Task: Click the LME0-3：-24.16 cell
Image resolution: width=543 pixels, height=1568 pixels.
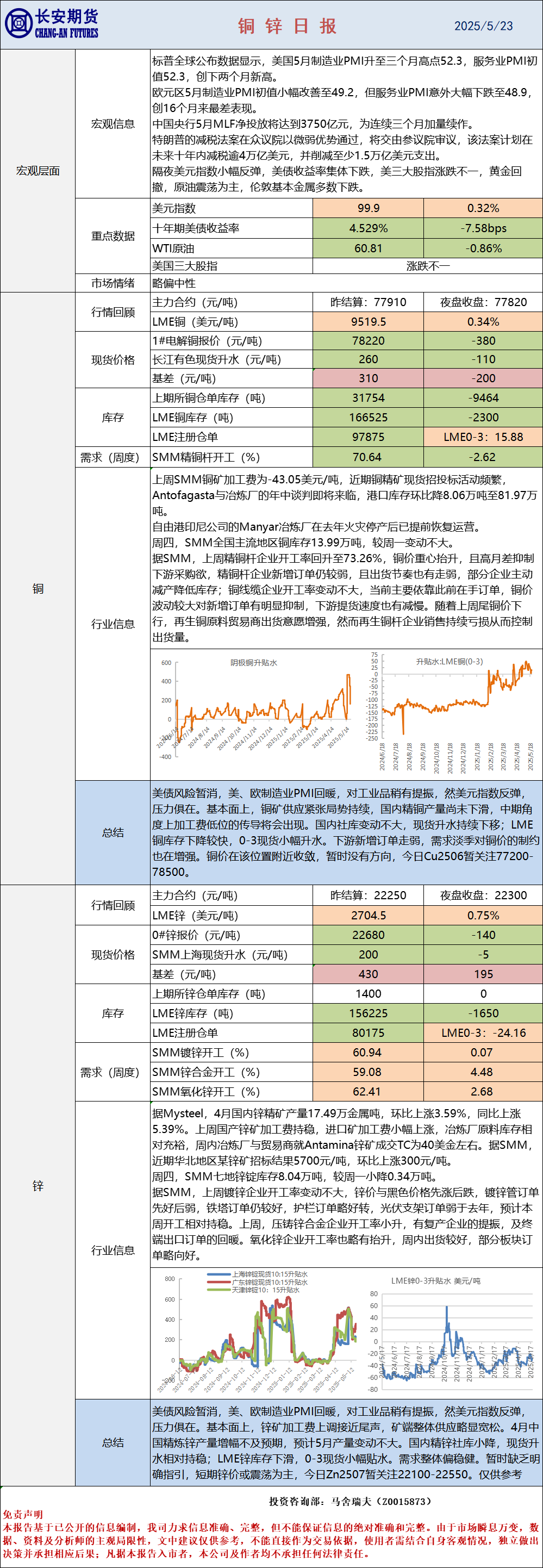Action: click(x=483, y=1032)
